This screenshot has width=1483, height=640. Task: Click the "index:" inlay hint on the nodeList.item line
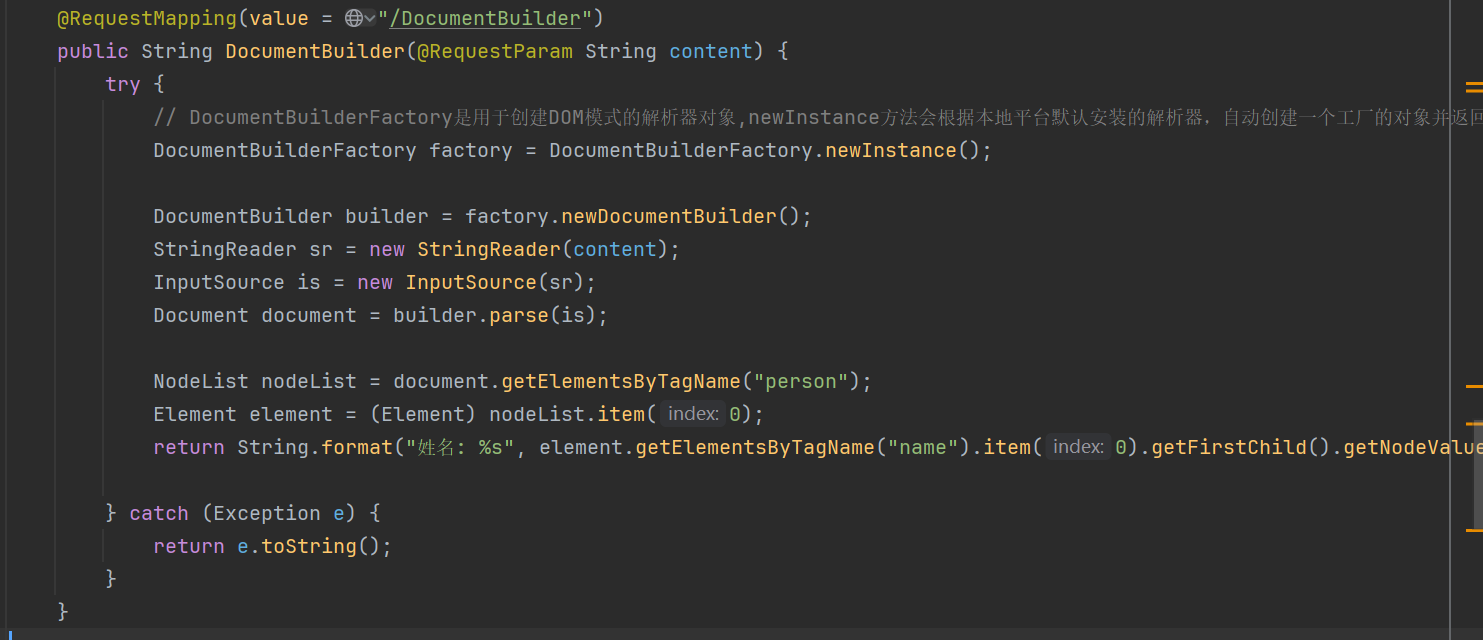tap(693, 414)
